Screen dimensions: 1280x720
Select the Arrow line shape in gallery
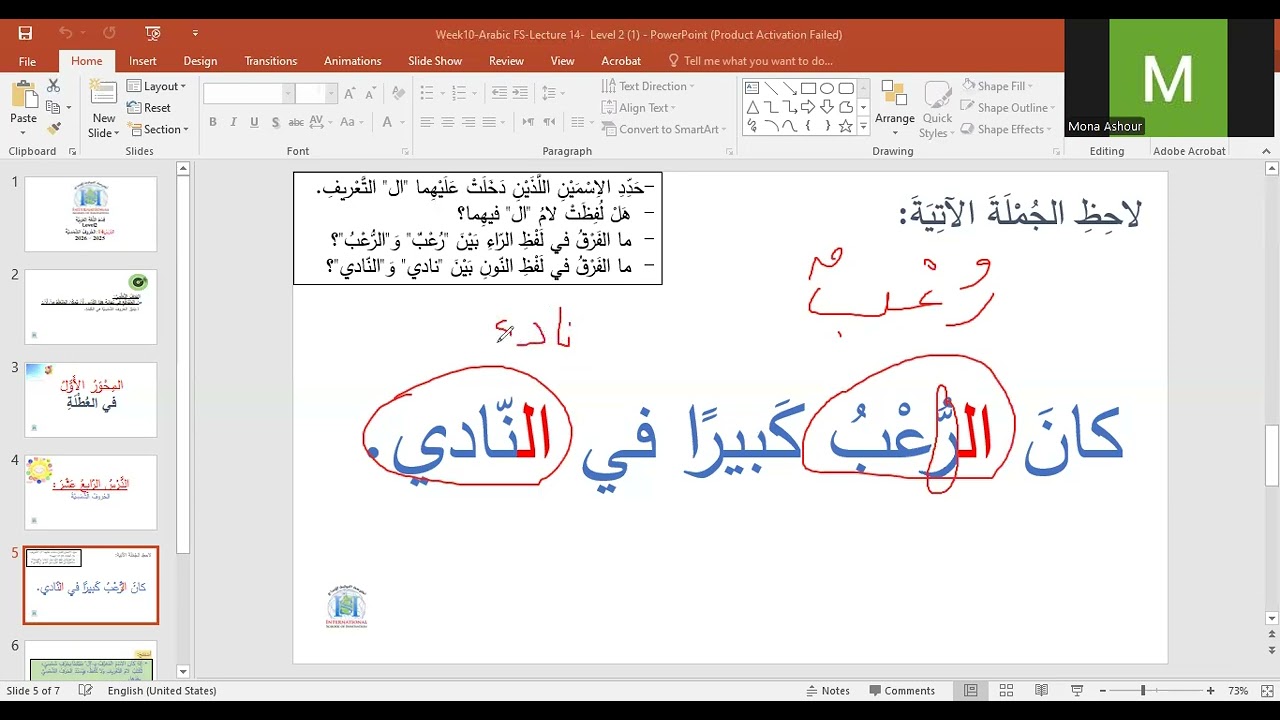(x=790, y=88)
